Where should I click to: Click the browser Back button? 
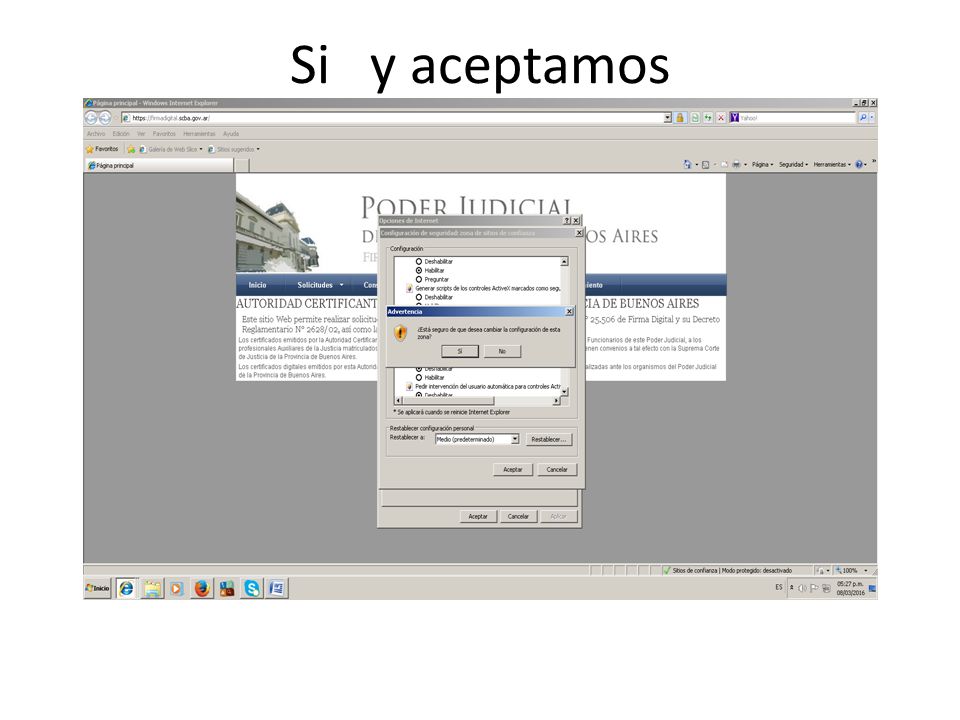coord(92,118)
